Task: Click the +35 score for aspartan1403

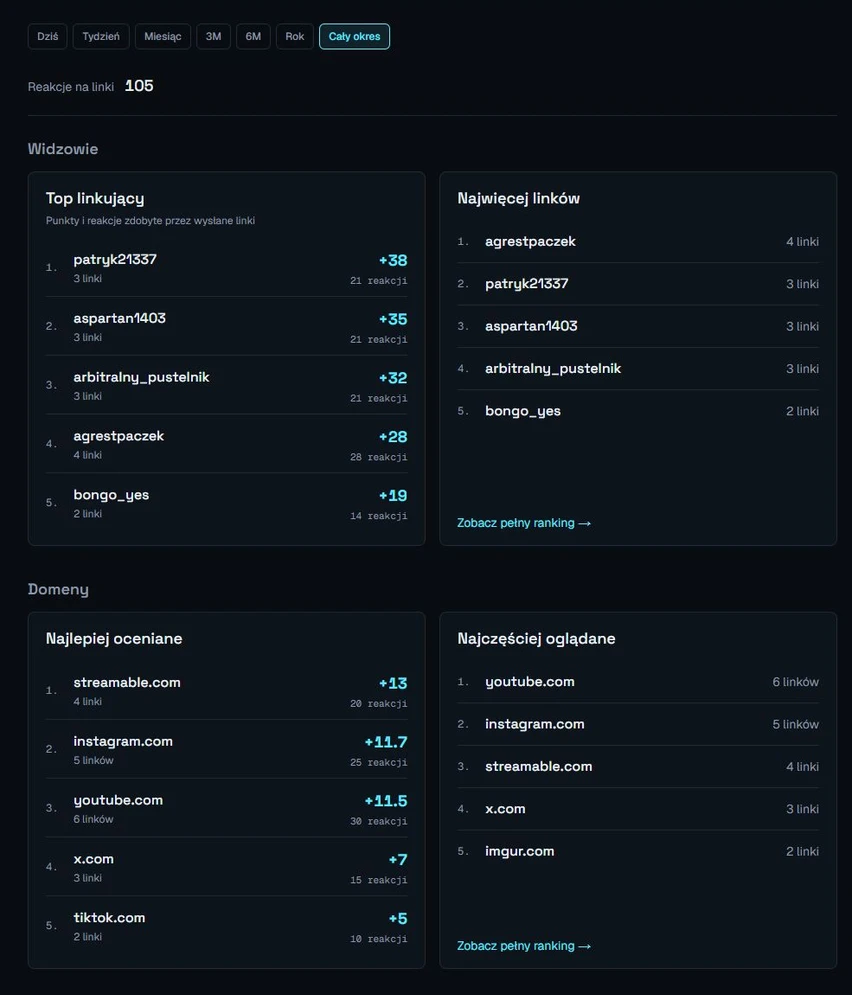Action: point(393,319)
